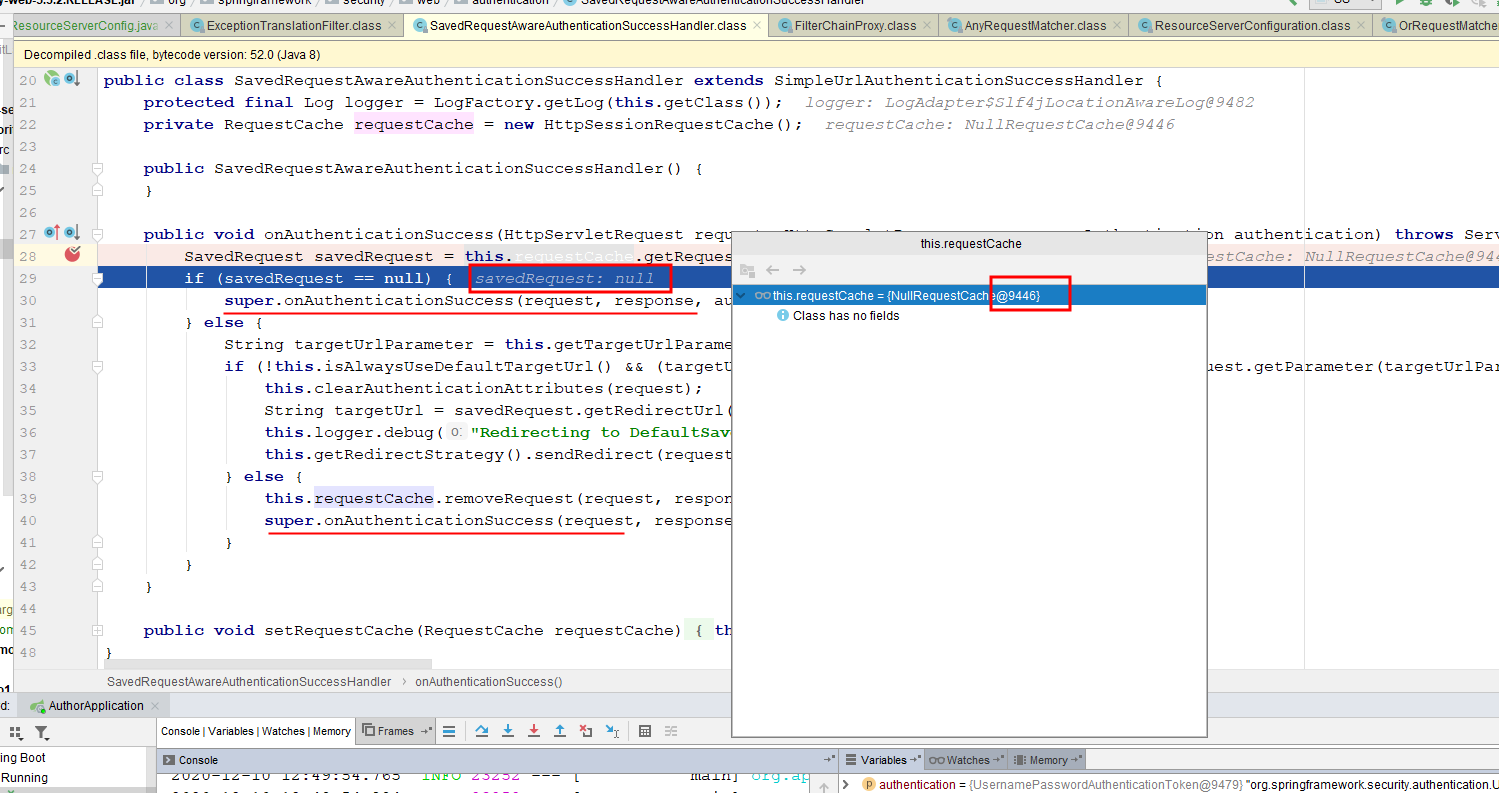Click back arrow in this.requestCache popup
The width and height of the screenshot is (1499, 793).
pos(772,270)
